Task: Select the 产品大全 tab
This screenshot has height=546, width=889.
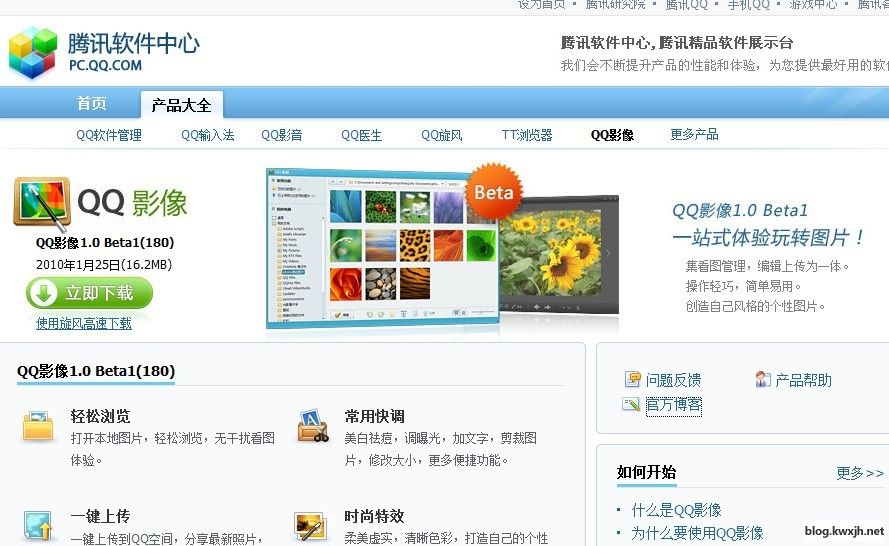Action: pyautogui.click(x=181, y=105)
